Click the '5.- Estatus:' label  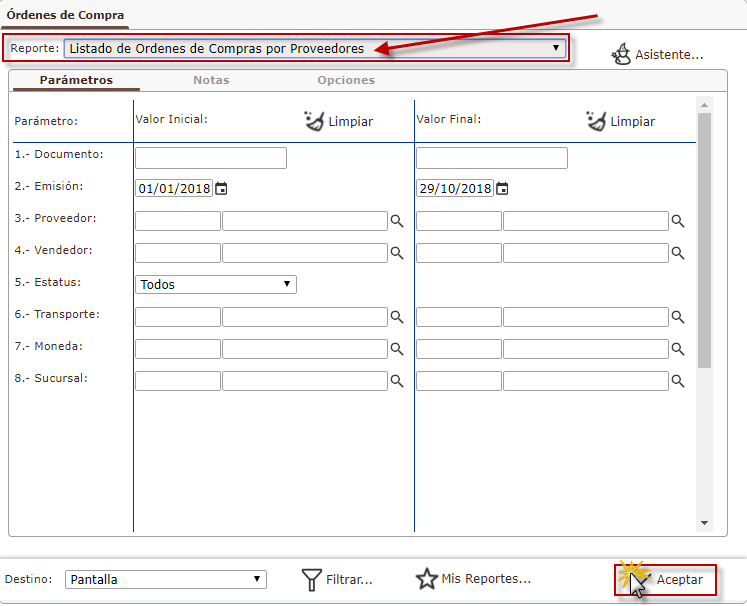point(48,282)
